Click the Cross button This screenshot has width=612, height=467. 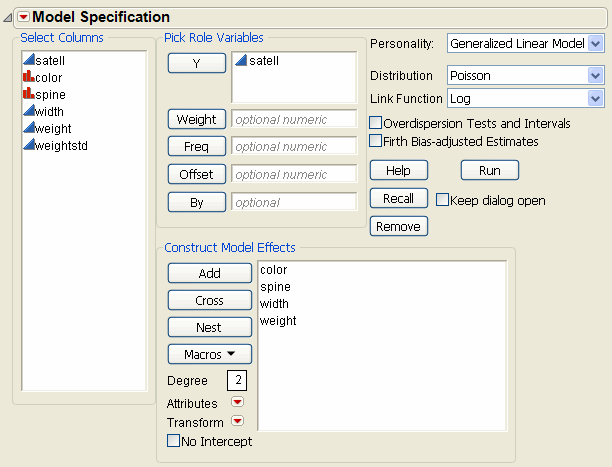point(209,299)
